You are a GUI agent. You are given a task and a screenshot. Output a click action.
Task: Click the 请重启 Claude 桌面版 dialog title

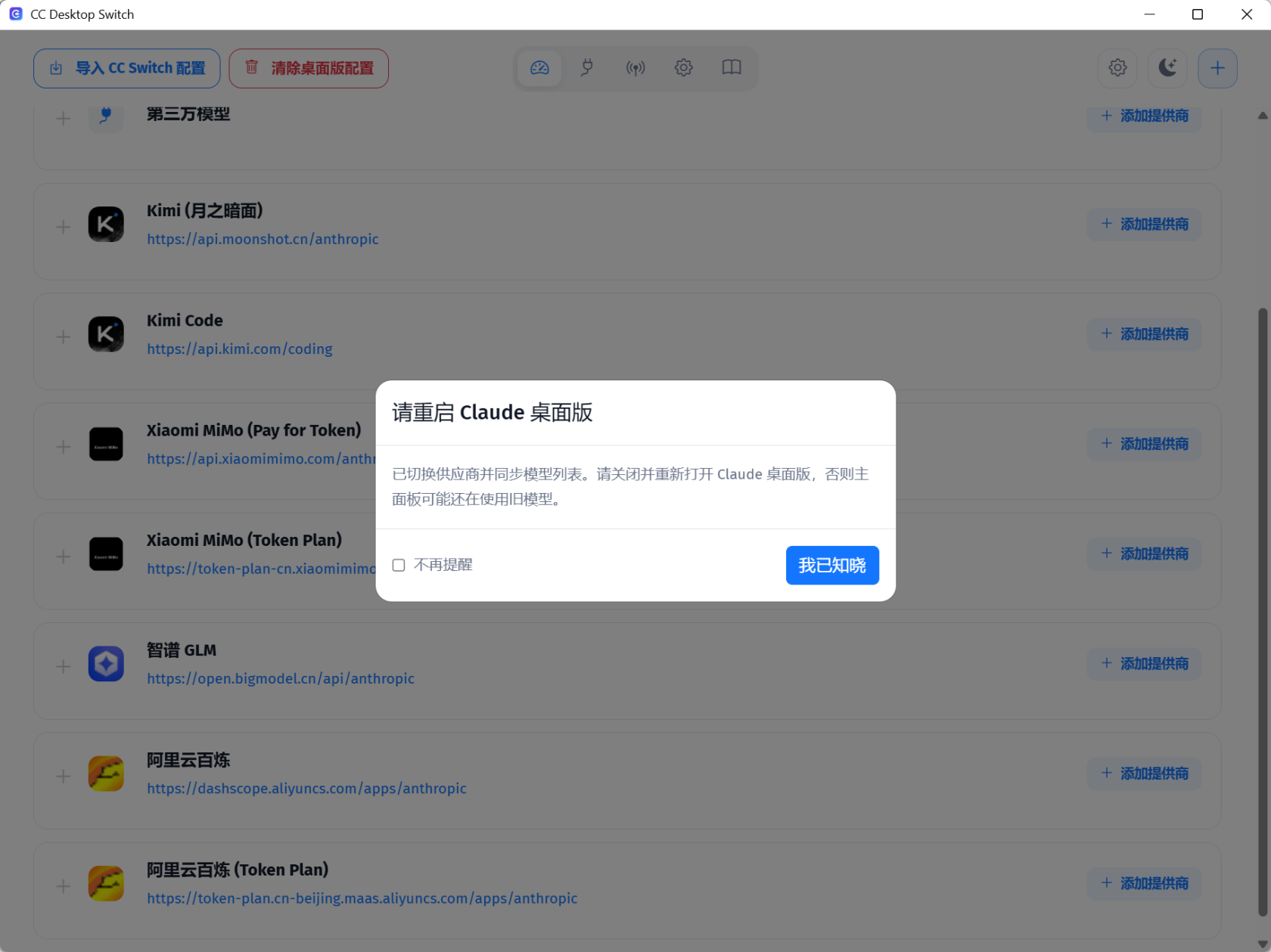click(x=492, y=412)
